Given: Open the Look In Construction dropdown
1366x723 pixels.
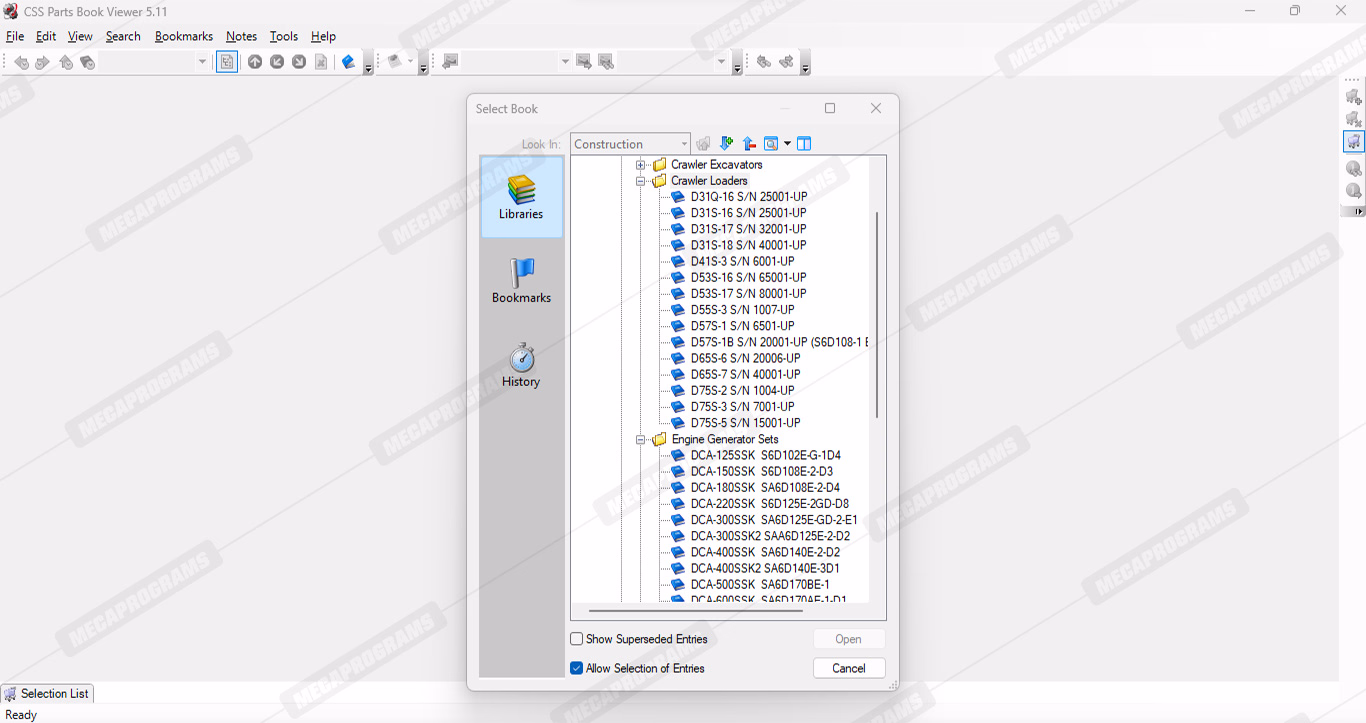Looking at the screenshot, I should [684, 144].
